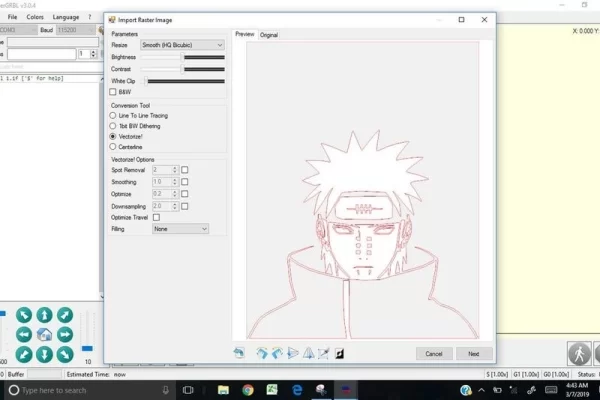The height and width of the screenshot is (400, 600).
Task: Launch Google Chrome from the taskbar
Action: coord(248,390)
